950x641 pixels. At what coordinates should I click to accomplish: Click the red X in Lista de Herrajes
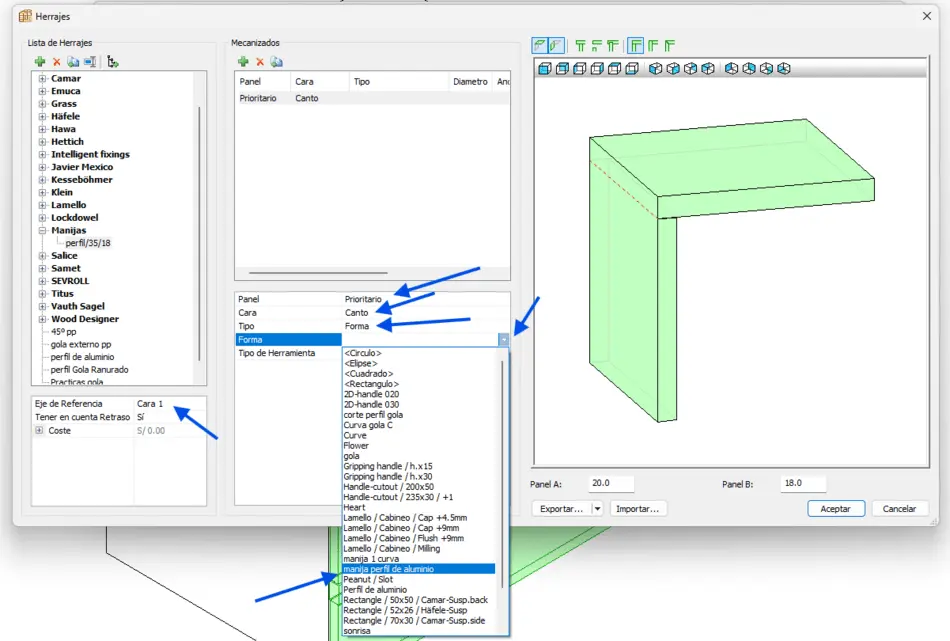pyautogui.click(x=57, y=62)
